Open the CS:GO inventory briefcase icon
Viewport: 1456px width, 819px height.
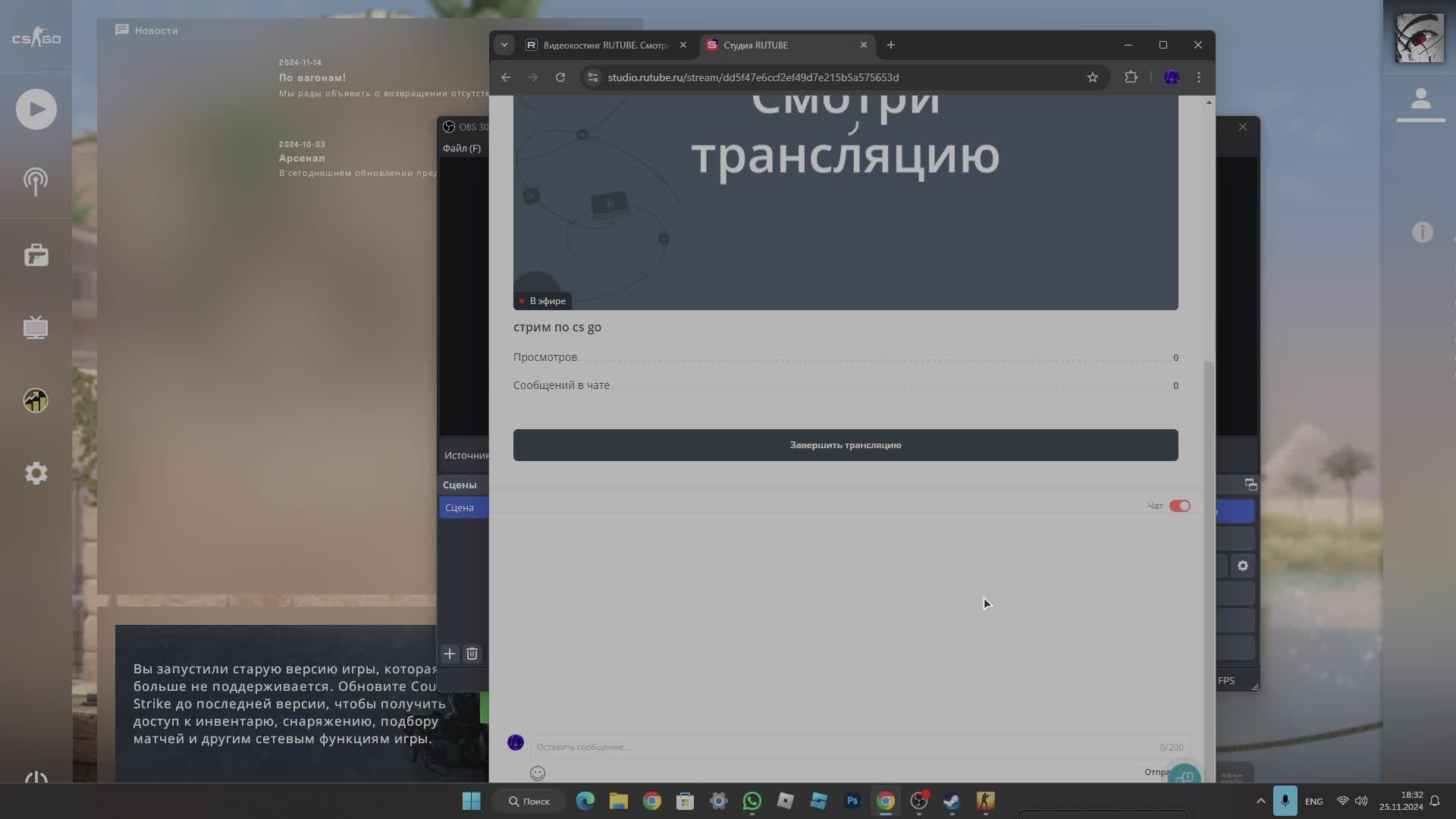(36, 255)
